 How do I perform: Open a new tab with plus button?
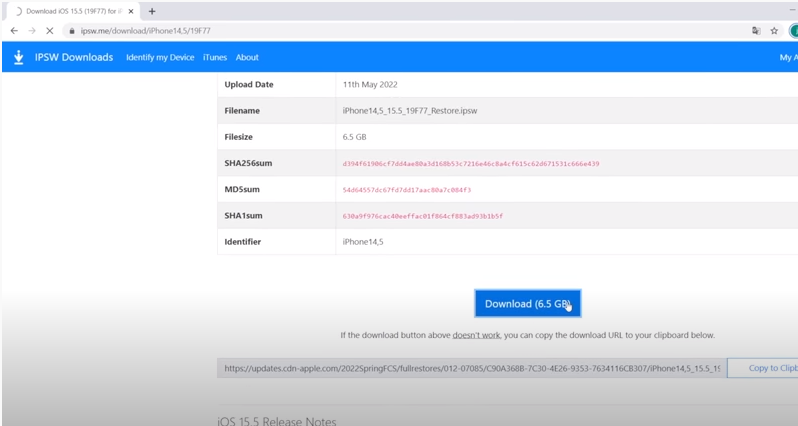[152, 11]
